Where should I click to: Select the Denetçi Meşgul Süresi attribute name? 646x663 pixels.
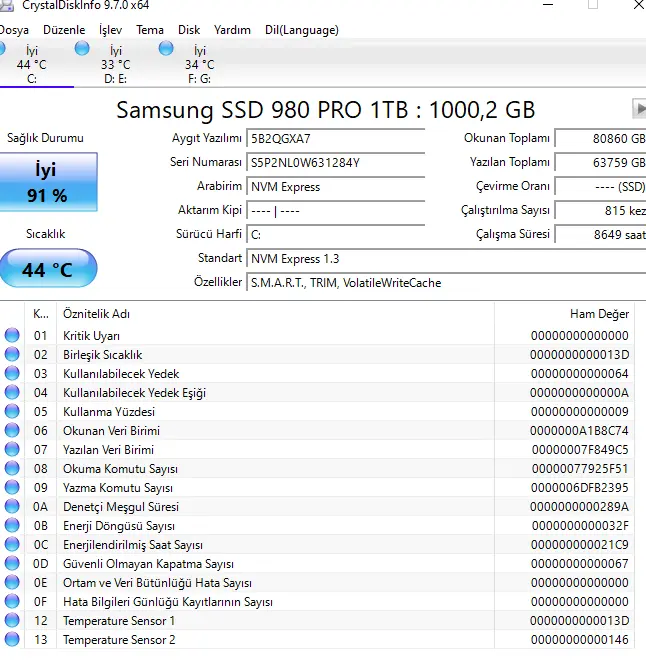pyautogui.click(x=121, y=507)
